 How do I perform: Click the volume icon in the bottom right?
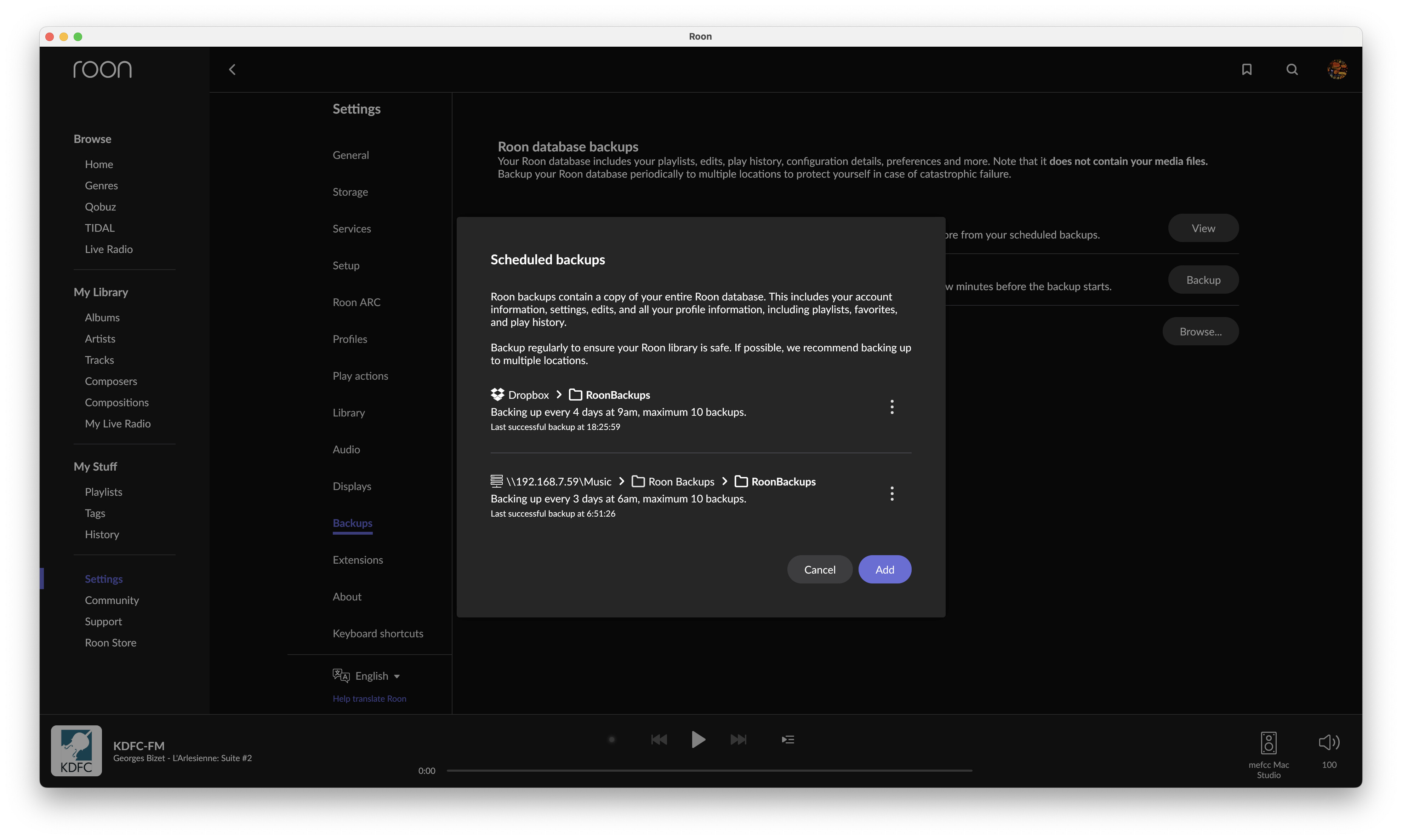tap(1329, 742)
